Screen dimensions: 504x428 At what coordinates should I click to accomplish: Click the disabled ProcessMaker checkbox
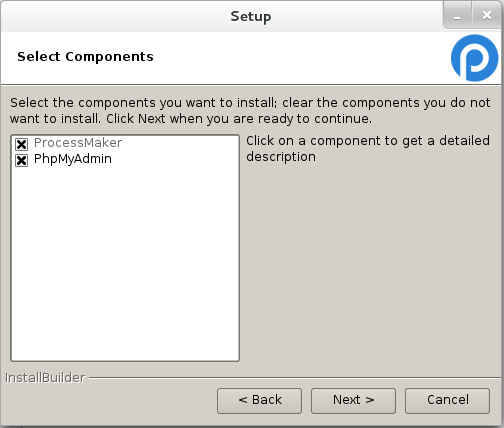[x=21, y=144]
